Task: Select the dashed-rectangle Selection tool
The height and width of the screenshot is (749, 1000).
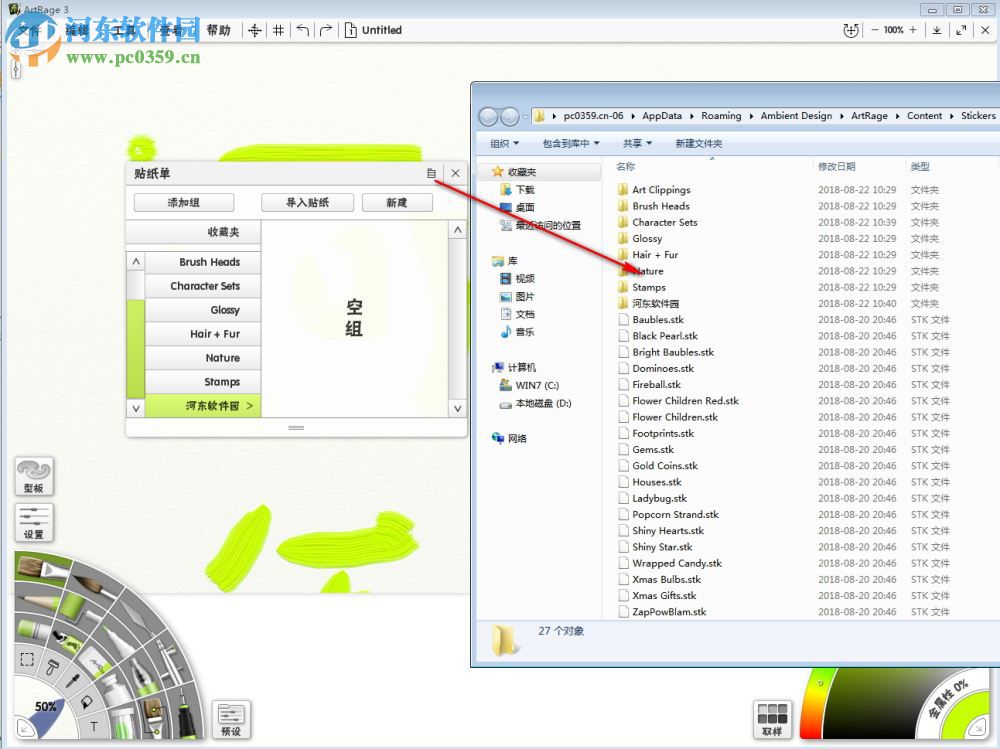Action: pos(27,659)
